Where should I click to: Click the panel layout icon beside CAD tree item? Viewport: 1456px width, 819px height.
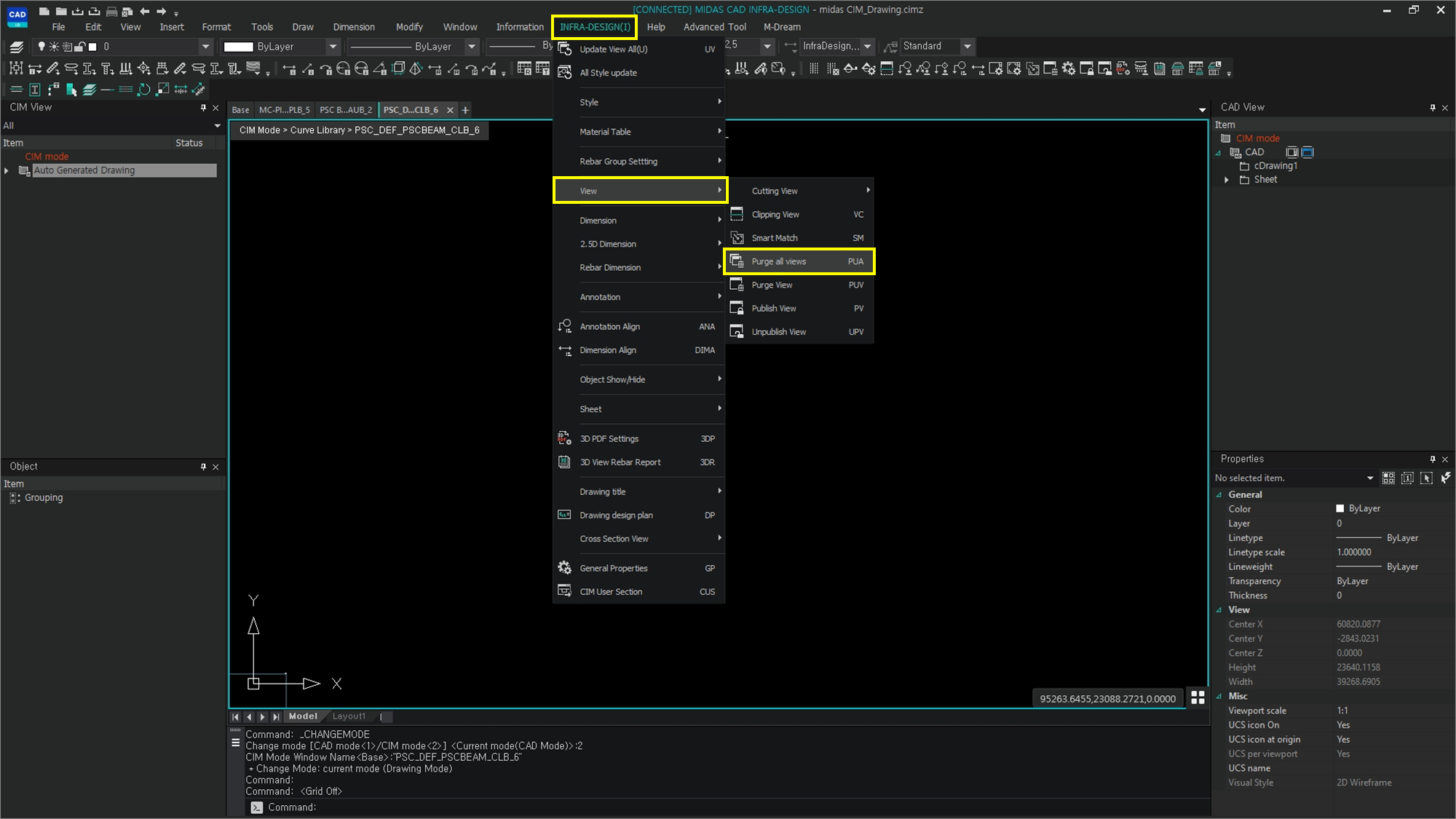pyautogui.click(x=1292, y=152)
